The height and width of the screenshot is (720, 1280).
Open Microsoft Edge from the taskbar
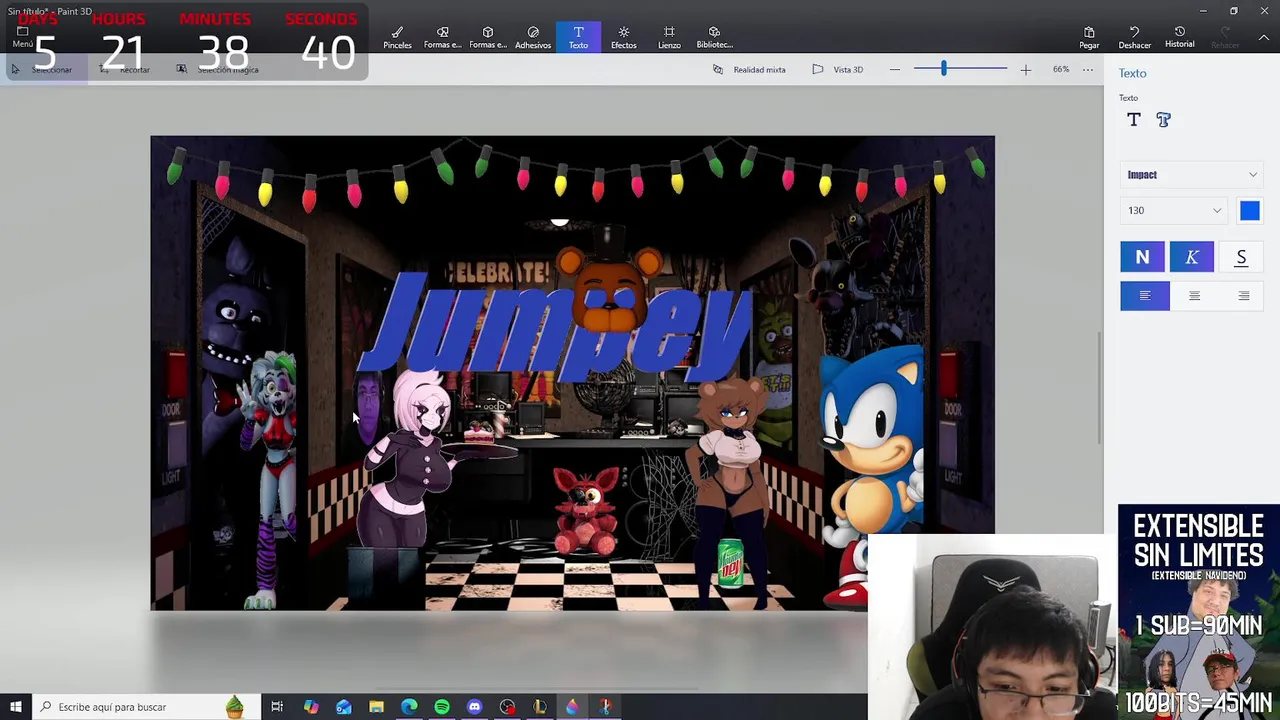pyautogui.click(x=409, y=707)
